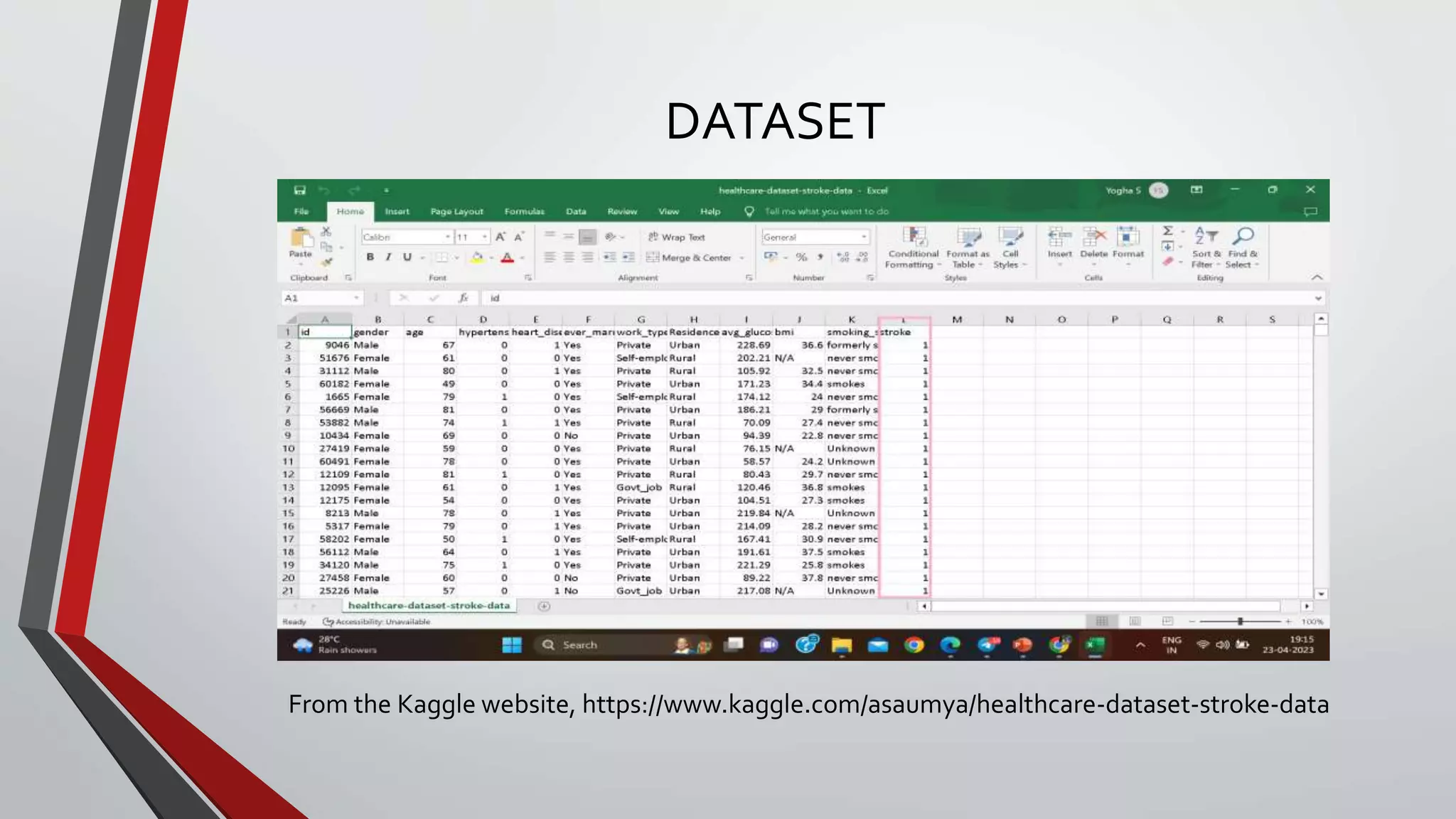Open Chrome from the Windows taskbar
This screenshot has height=819, width=1456.
914,646
